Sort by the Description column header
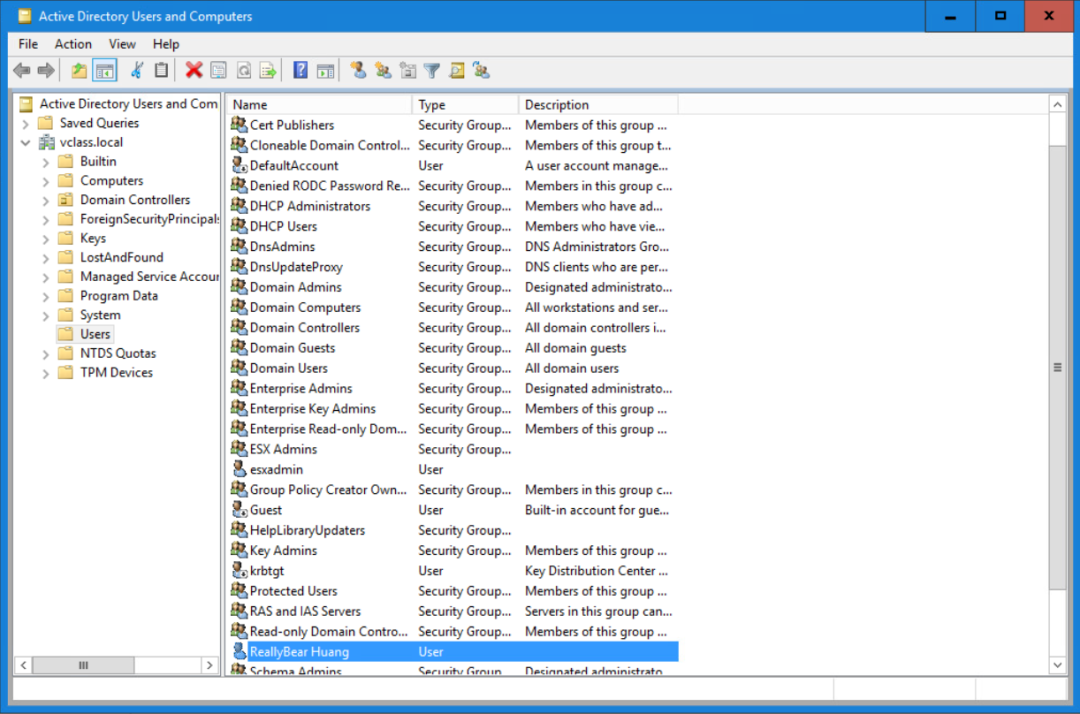Viewport: 1080px width, 714px height. point(598,105)
